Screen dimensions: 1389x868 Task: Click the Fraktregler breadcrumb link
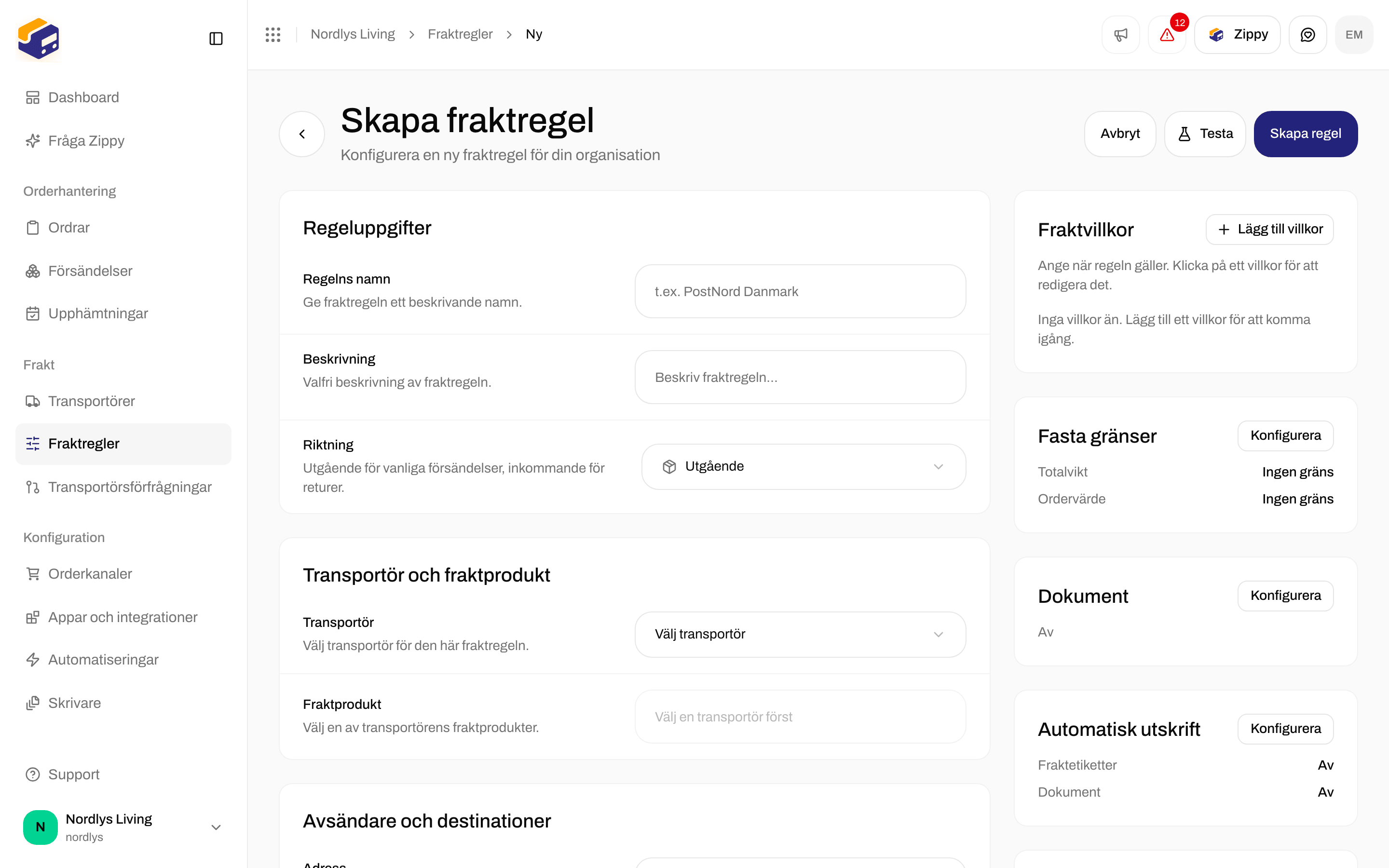[460, 34]
